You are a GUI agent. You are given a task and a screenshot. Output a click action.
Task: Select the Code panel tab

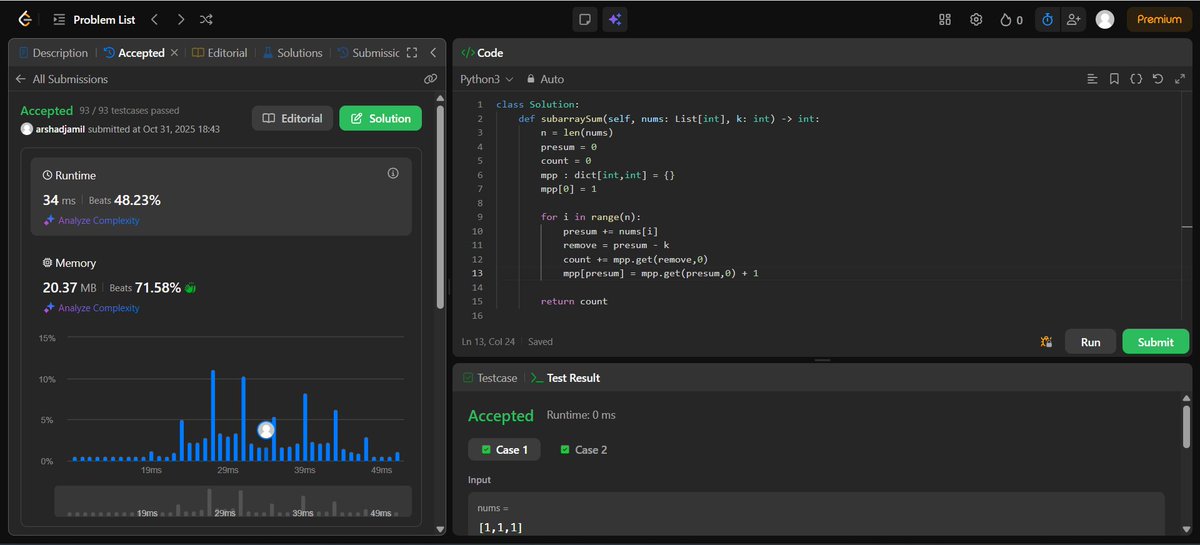pos(482,53)
